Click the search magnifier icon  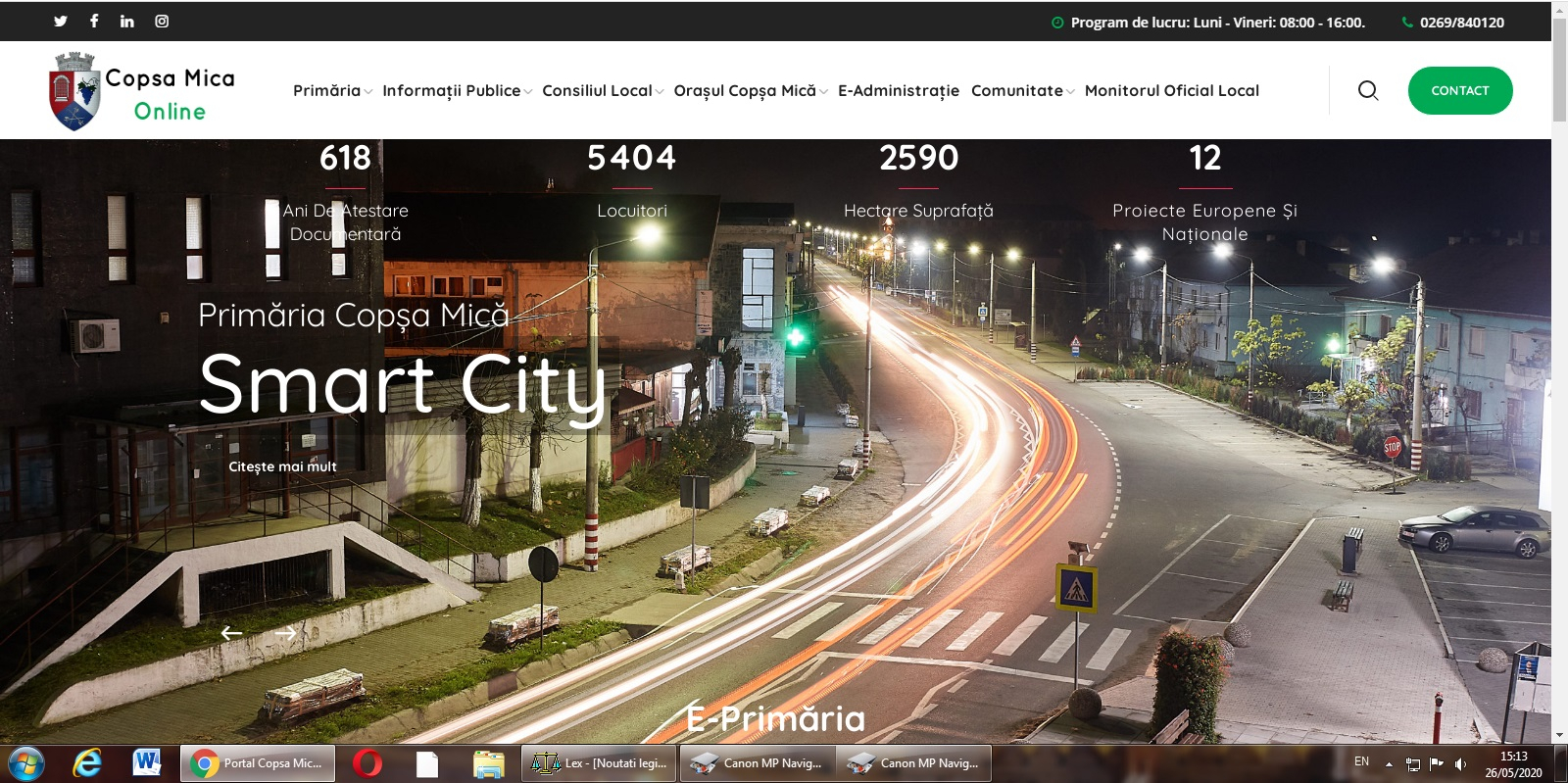(x=1368, y=91)
